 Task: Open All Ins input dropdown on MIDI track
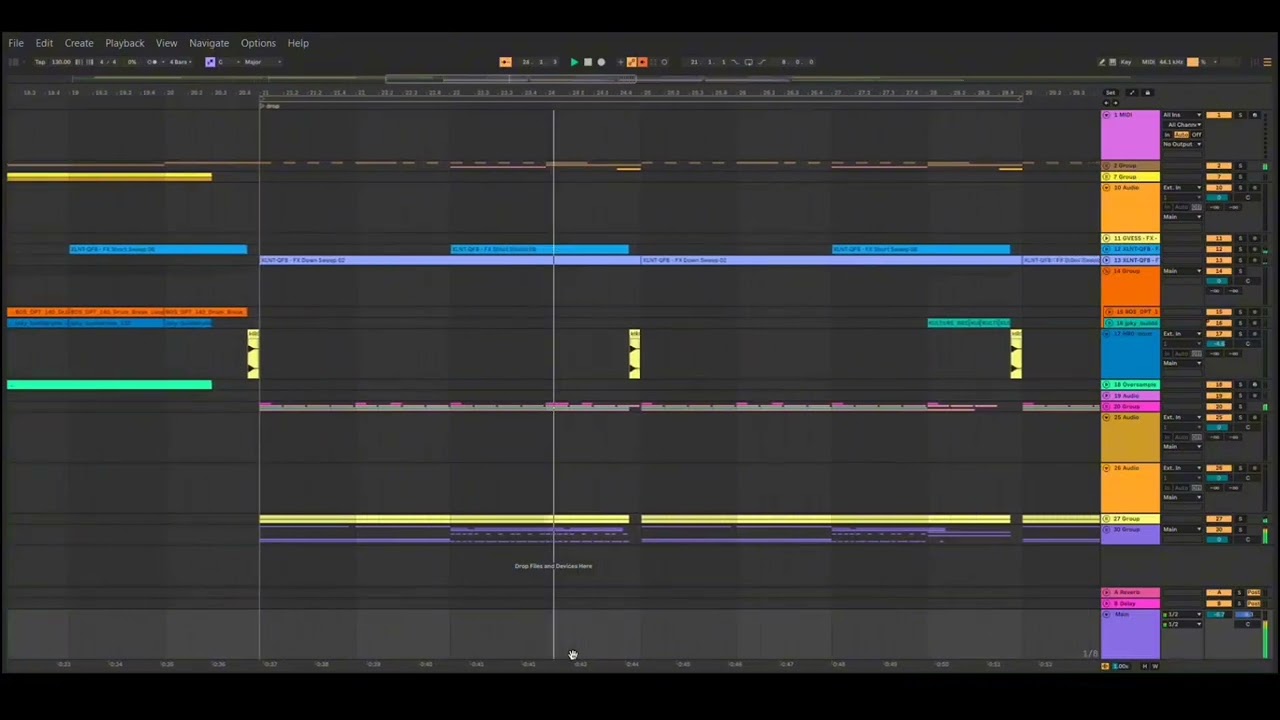point(1182,115)
